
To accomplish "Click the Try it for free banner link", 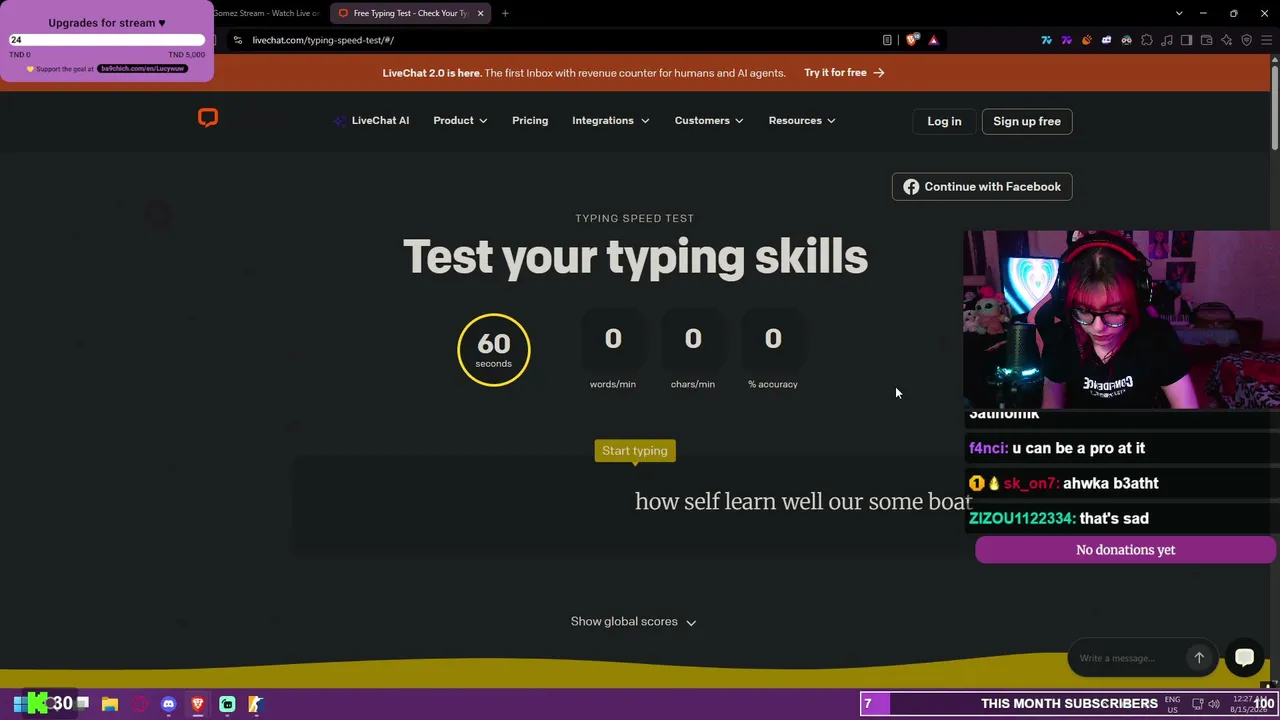I will pos(845,73).
